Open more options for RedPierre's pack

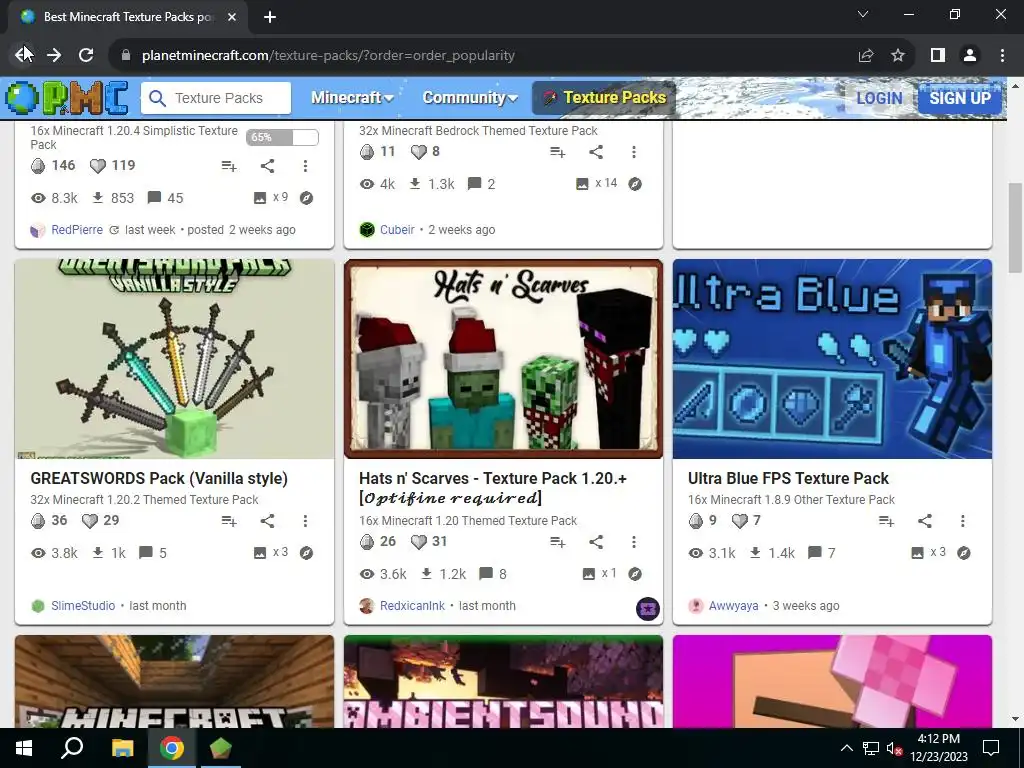tap(305, 166)
